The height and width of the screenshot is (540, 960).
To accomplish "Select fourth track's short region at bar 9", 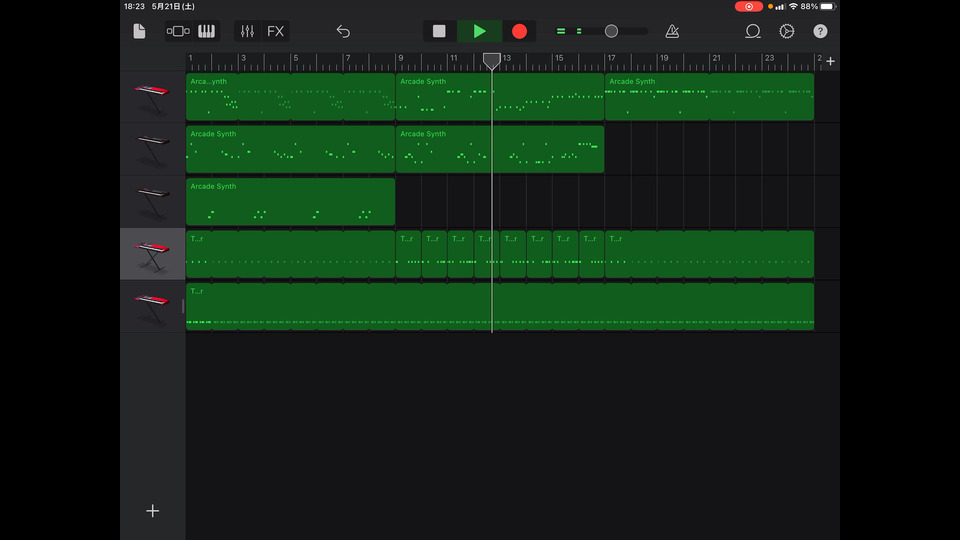I will click(408, 254).
